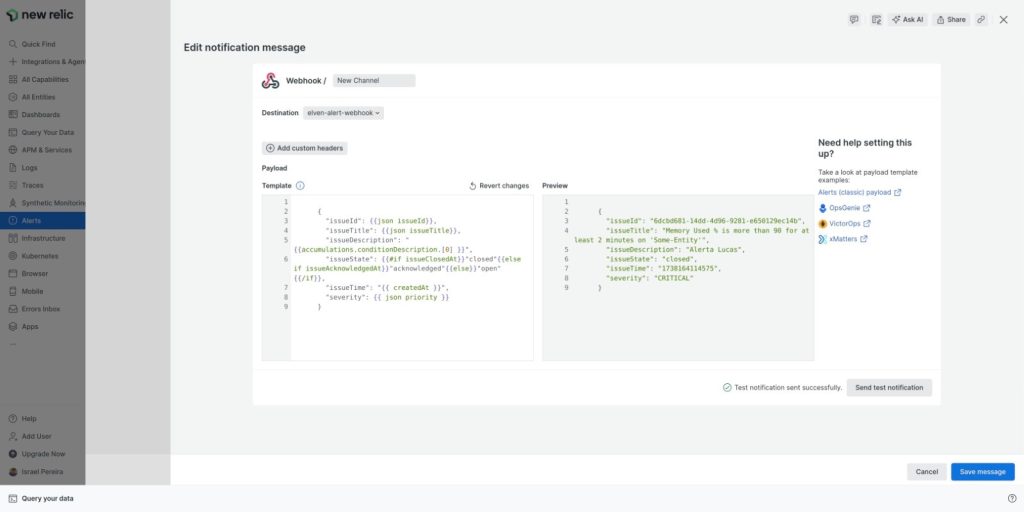Image resolution: width=1024 pixels, height=512 pixels.
Task: Expand the elven-alert-webhook destination dropdown
Action: click(x=343, y=113)
